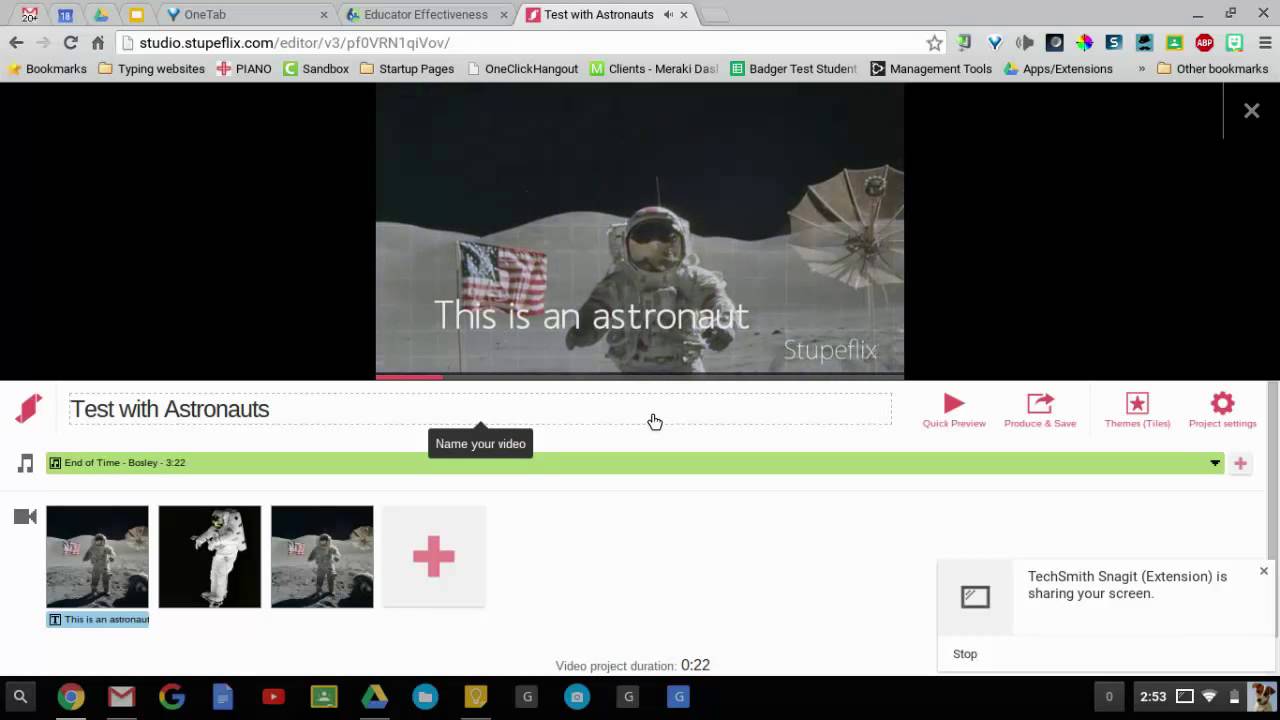This screenshot has width=1280, height=720.
Task: Seek the video preview progress bar
Action: (x=640, y=377)
